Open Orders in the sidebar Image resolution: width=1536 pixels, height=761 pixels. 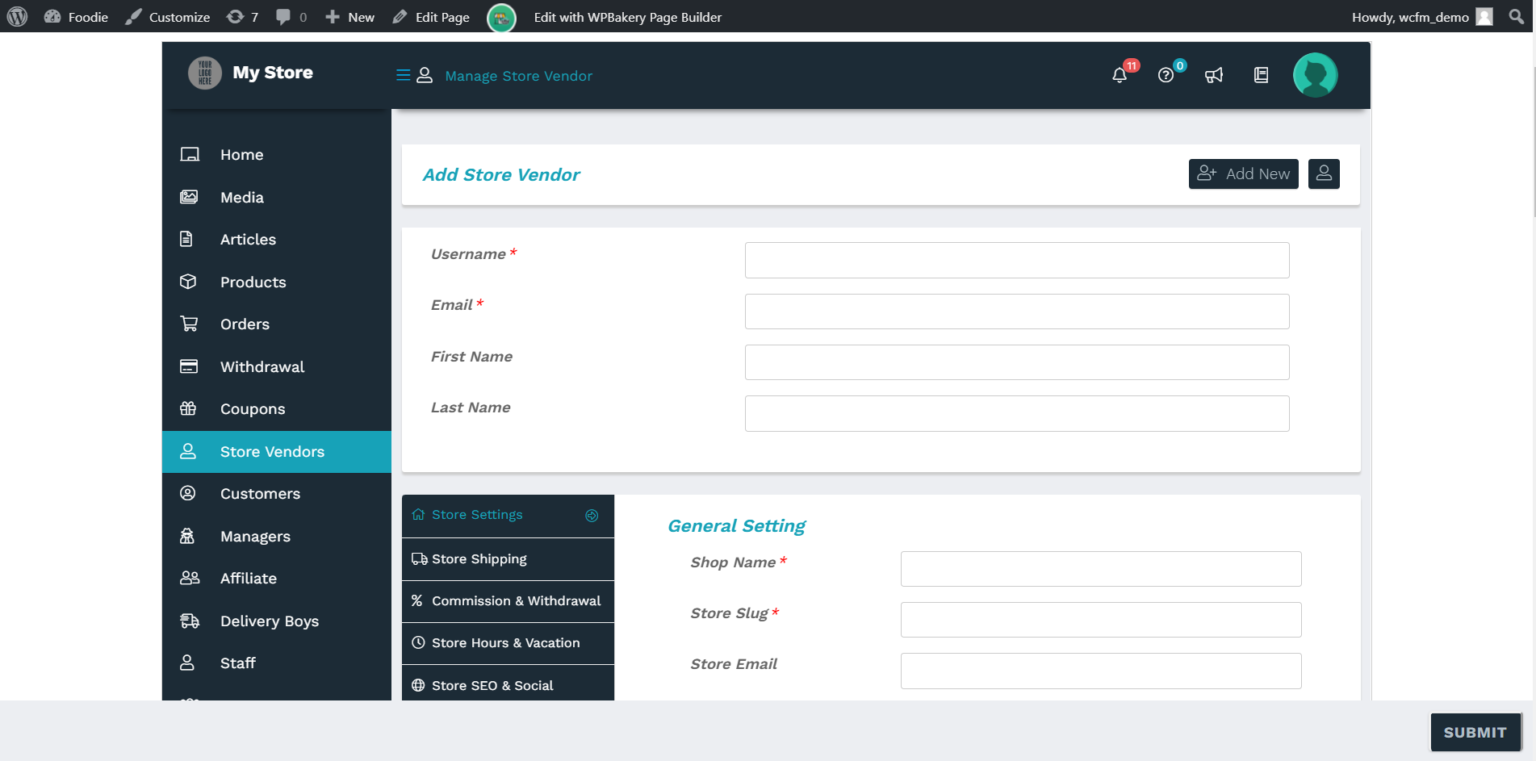click(x=277, y=324)
